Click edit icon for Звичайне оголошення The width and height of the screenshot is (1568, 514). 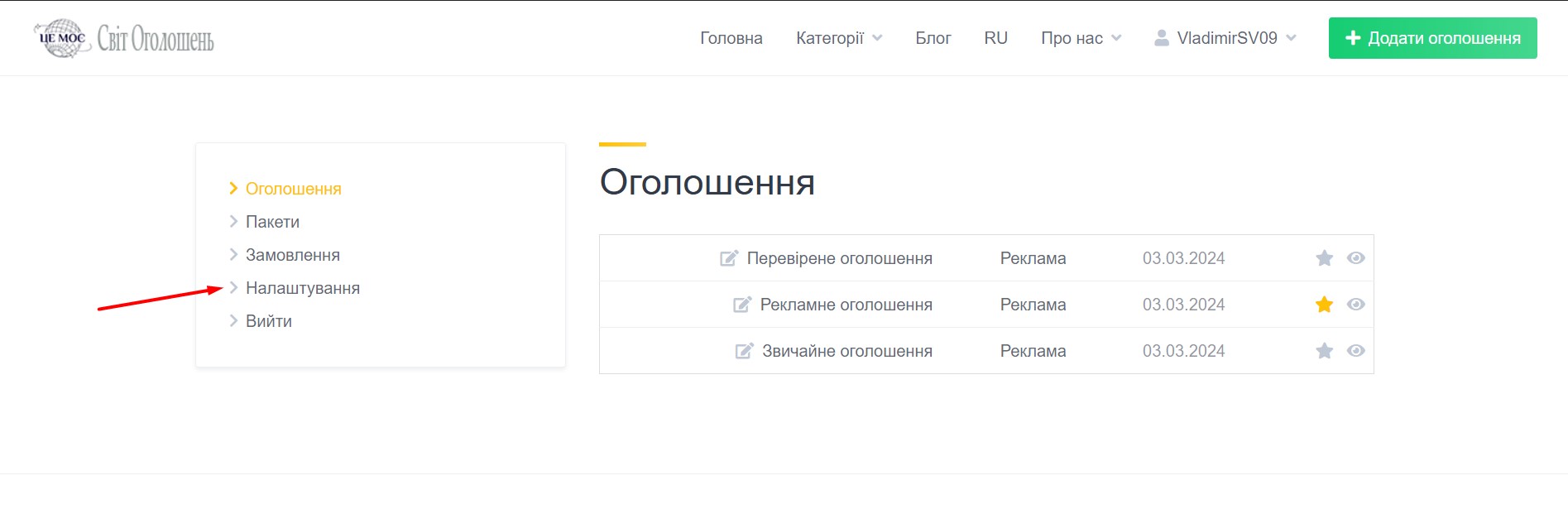pyautogui.click(x=745, y=351)
